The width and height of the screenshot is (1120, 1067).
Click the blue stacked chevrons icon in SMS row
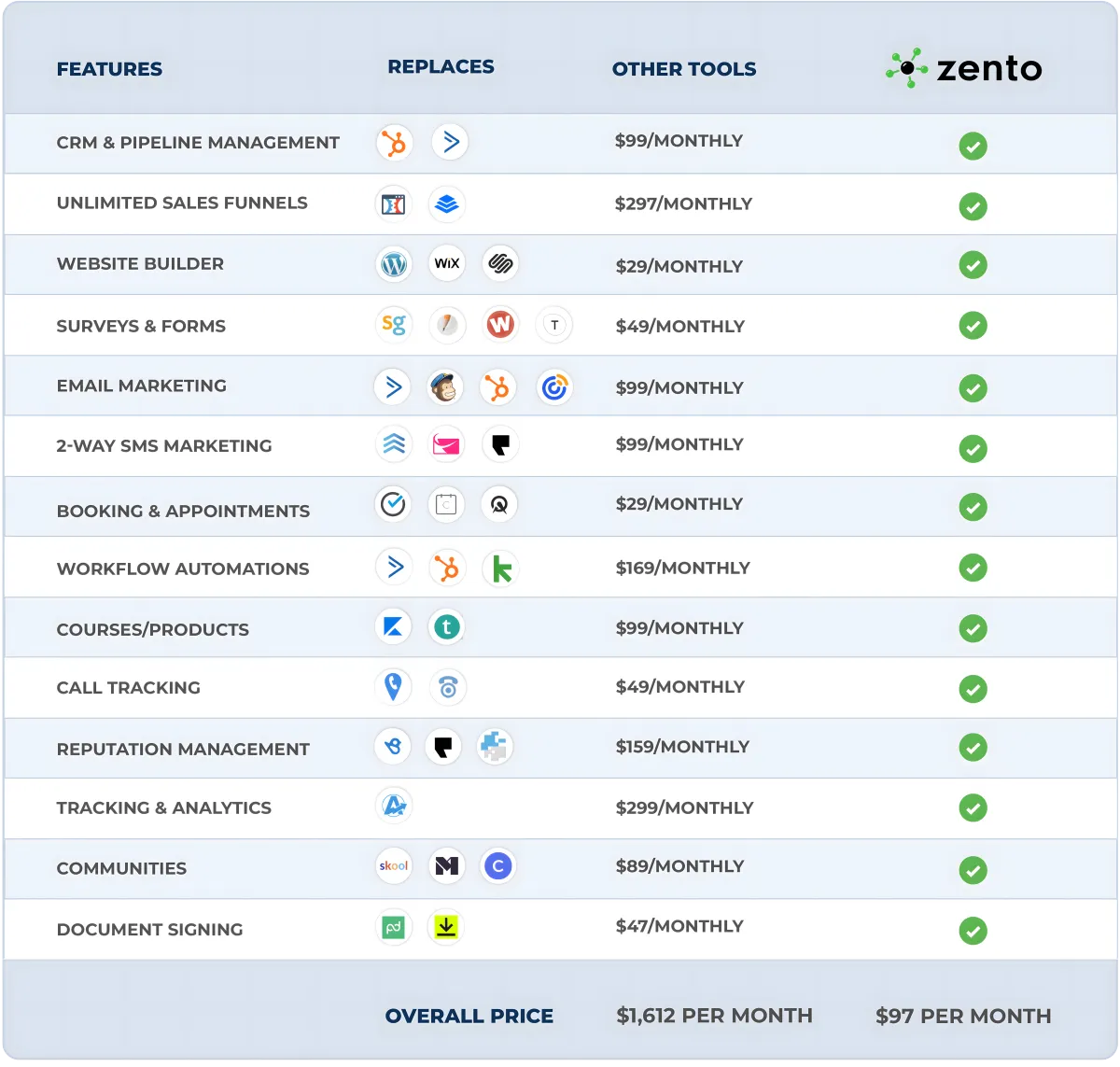393,444
